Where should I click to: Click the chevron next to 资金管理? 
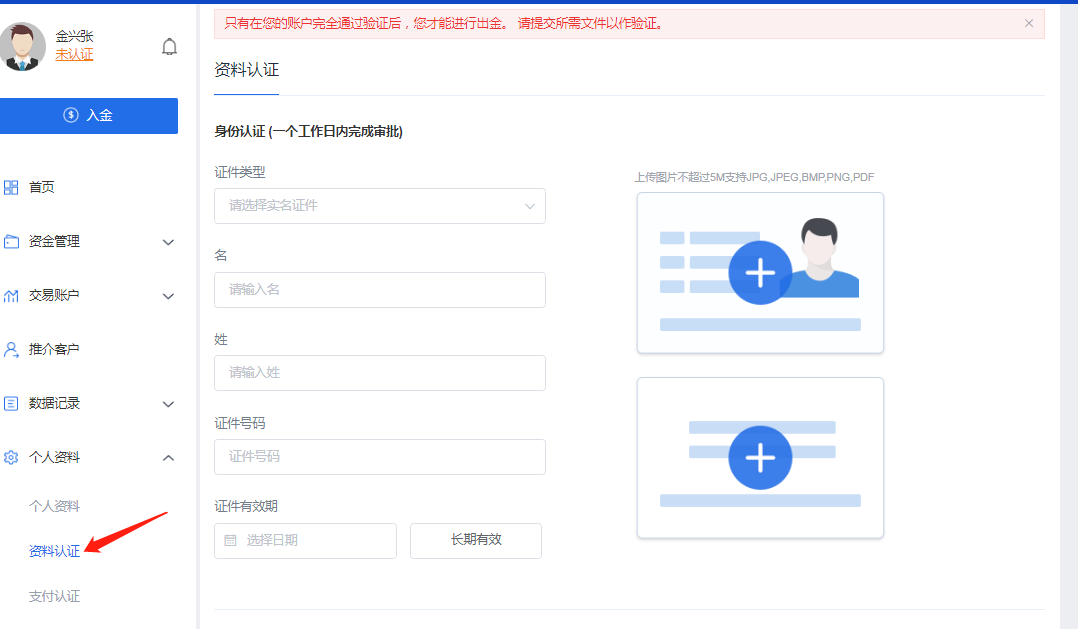point(168,242)
